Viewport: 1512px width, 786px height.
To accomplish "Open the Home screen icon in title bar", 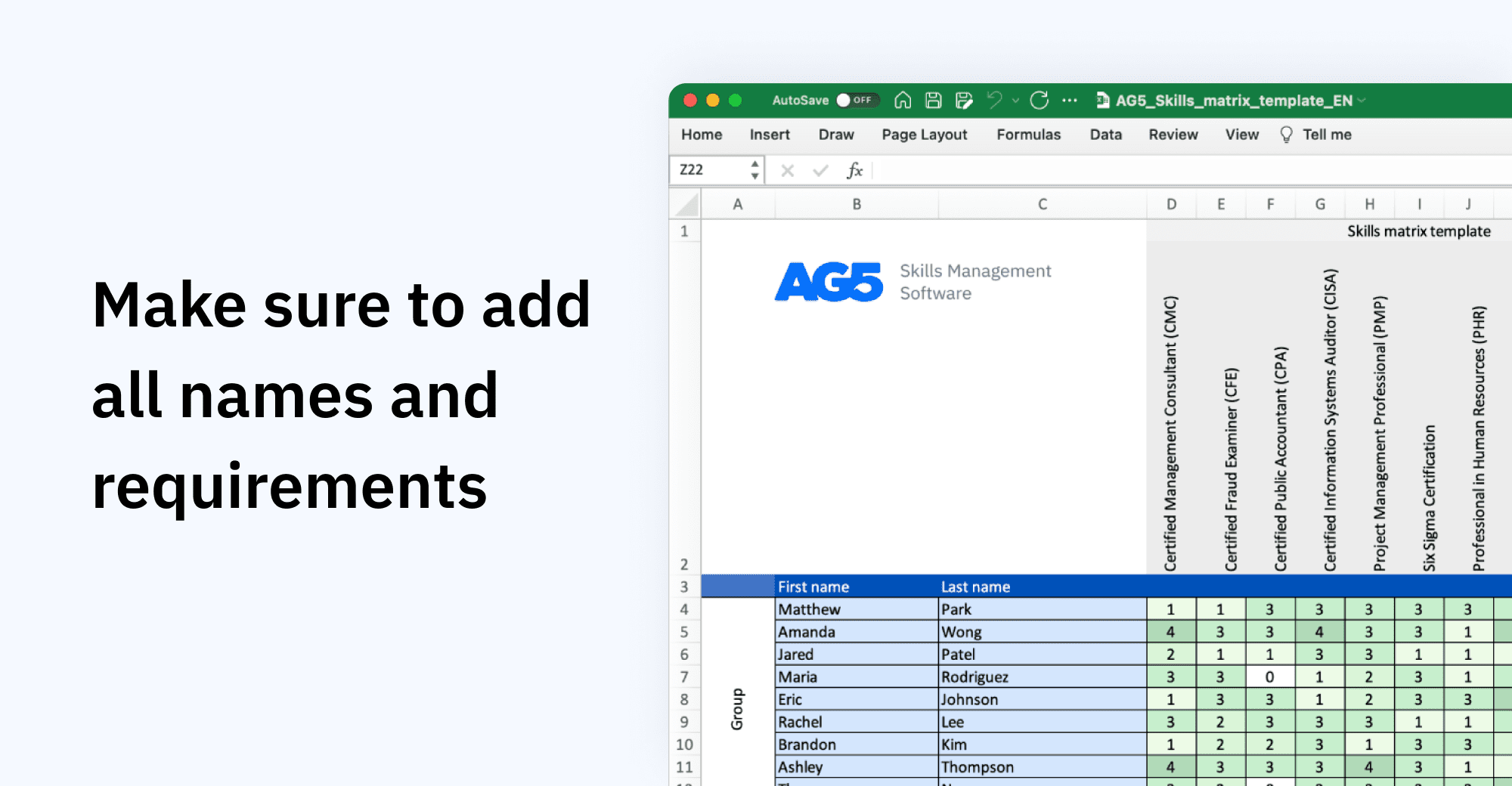I will click(902, 100).
